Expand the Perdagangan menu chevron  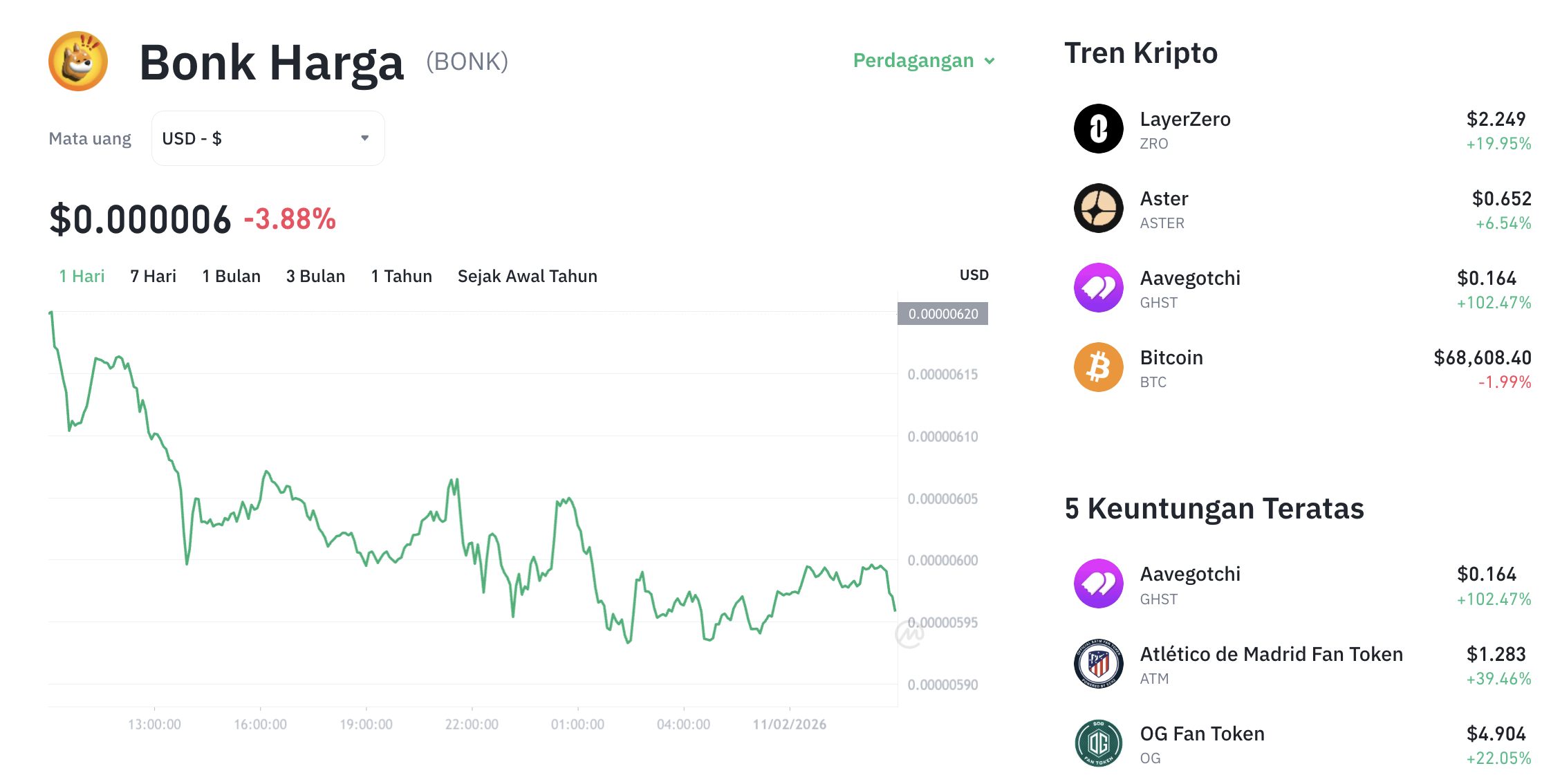pos(990,61)
